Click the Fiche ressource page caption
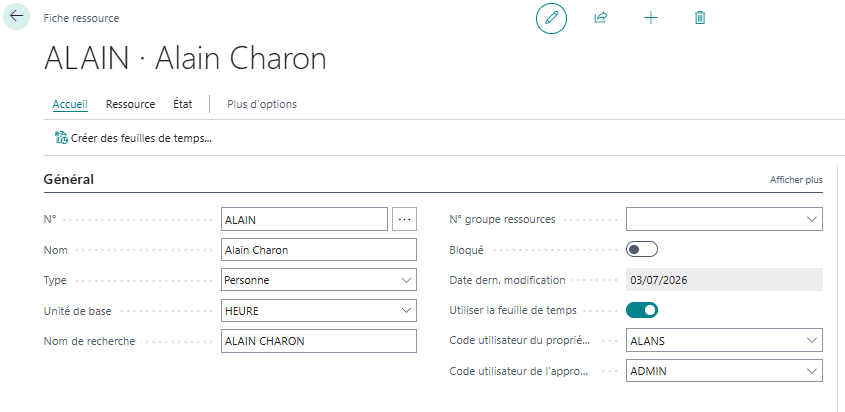This screenshot has height=412, width=845. tap(81, 18)
